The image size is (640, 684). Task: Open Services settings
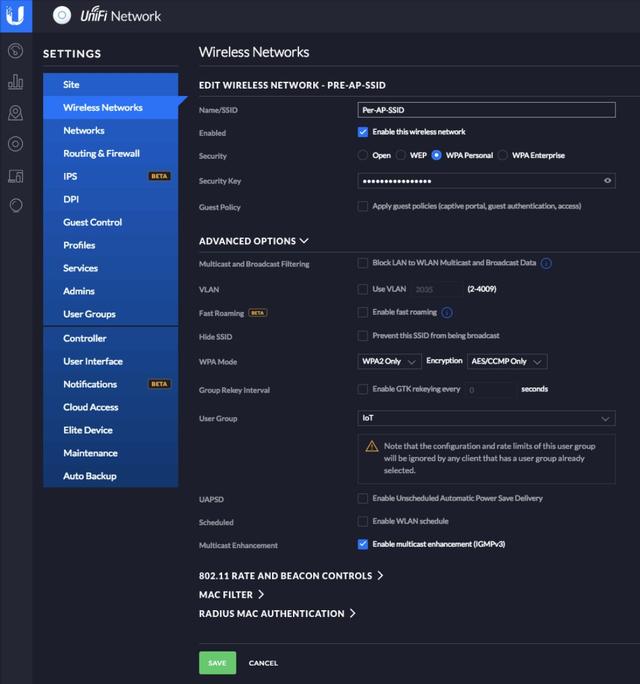coord(111,268)
